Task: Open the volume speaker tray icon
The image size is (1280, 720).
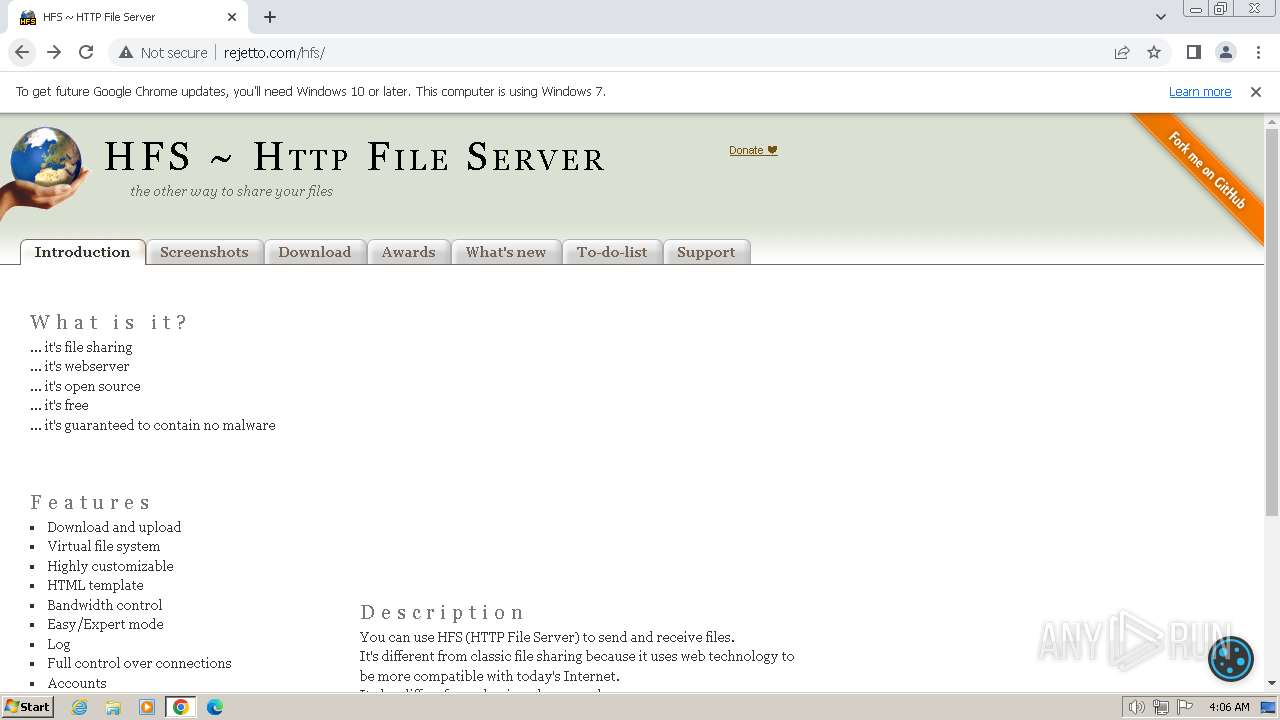Action: (1136, 707)
